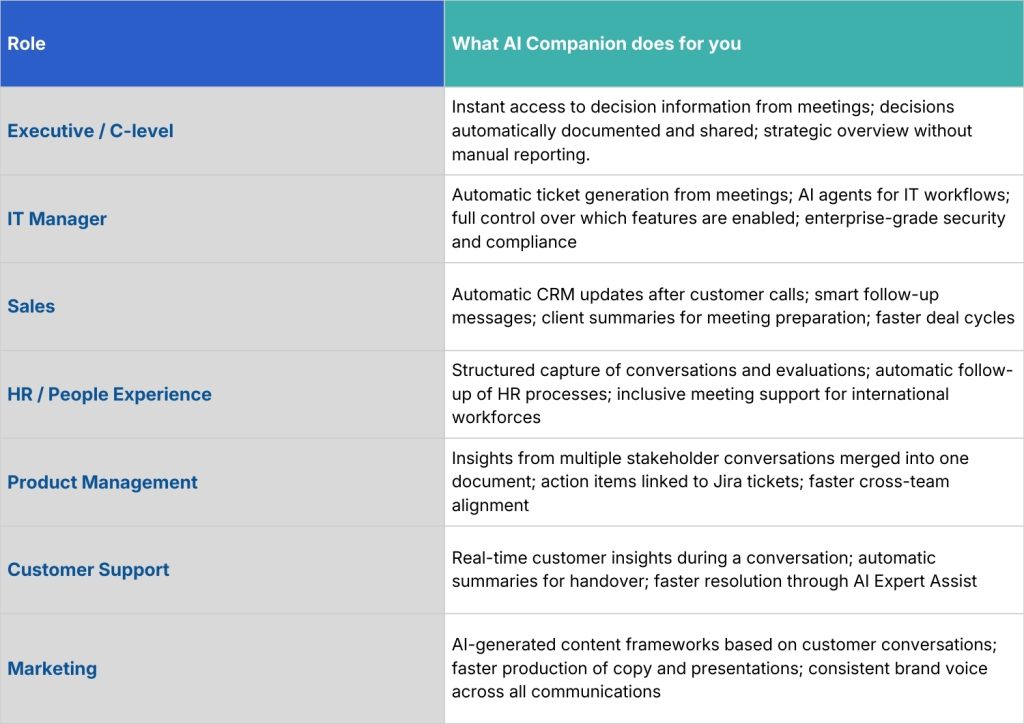
Task: Select the Marketing role label
Action: (x=52, y=669)
